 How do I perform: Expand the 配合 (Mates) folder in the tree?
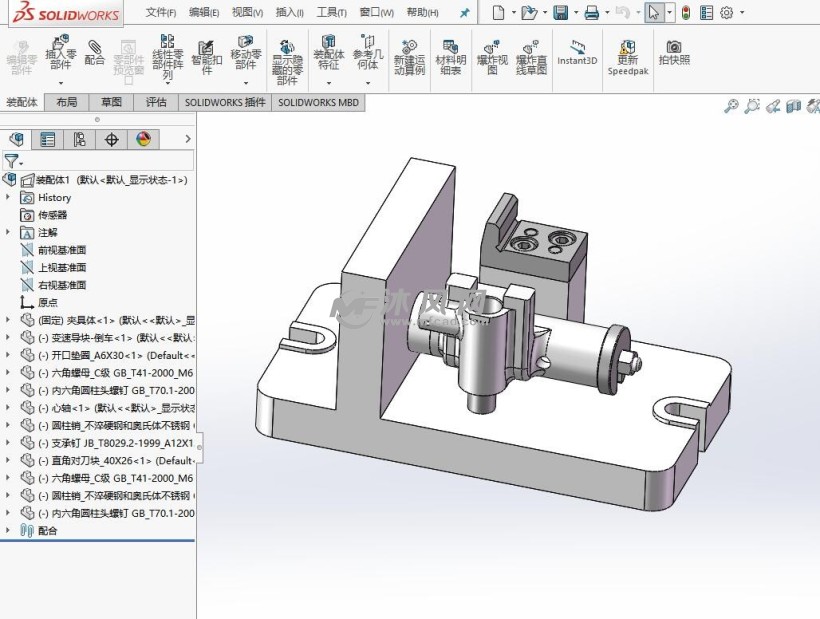(x=8, y=531)
